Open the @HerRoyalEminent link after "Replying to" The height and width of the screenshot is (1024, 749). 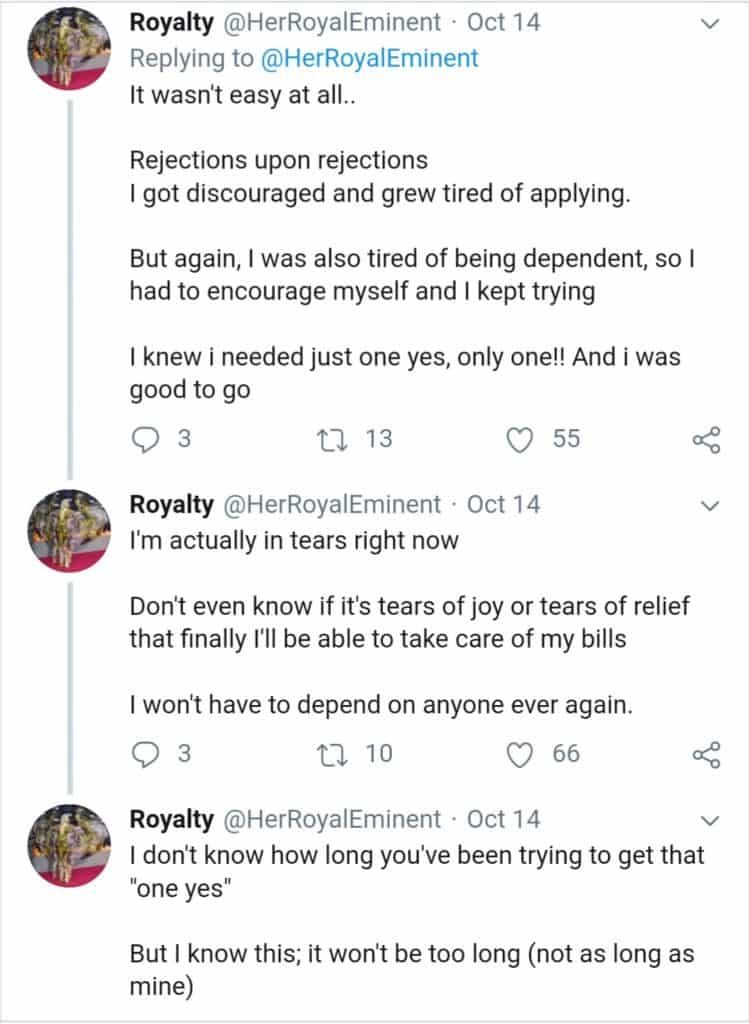click(369, 58)
